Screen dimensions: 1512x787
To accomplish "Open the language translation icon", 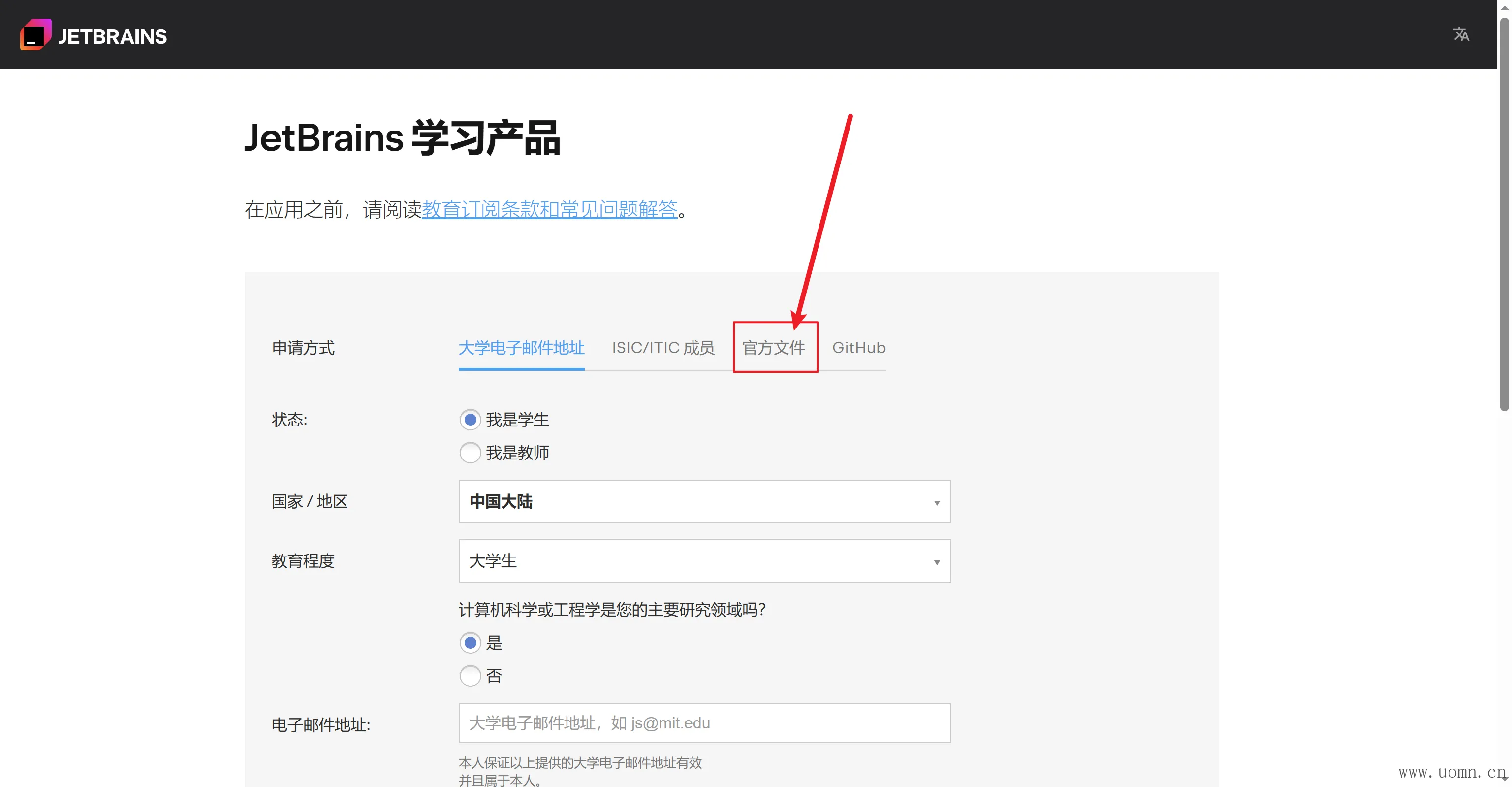I will tap(1460, 34).
